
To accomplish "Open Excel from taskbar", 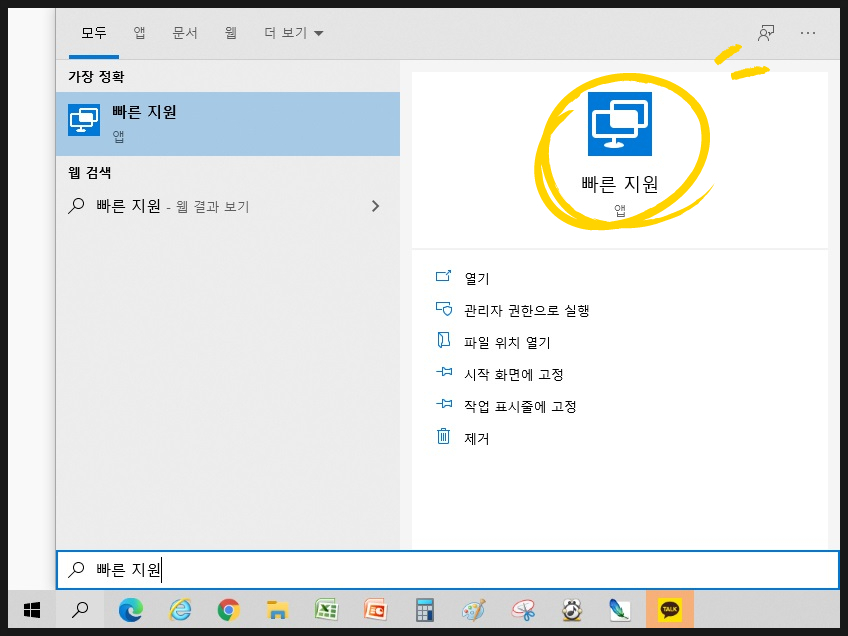I will click(327, 610).
